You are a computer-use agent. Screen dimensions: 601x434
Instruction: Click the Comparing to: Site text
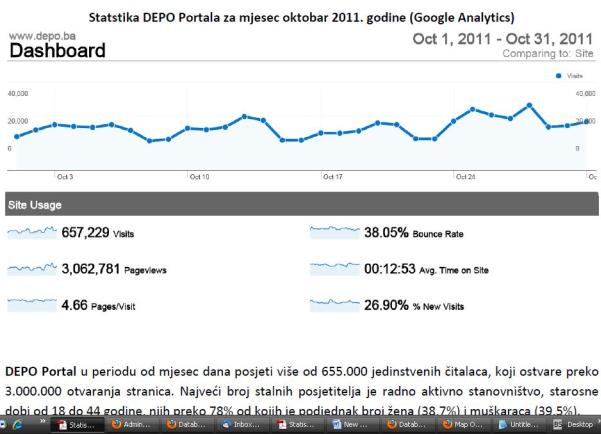[548, 53]
